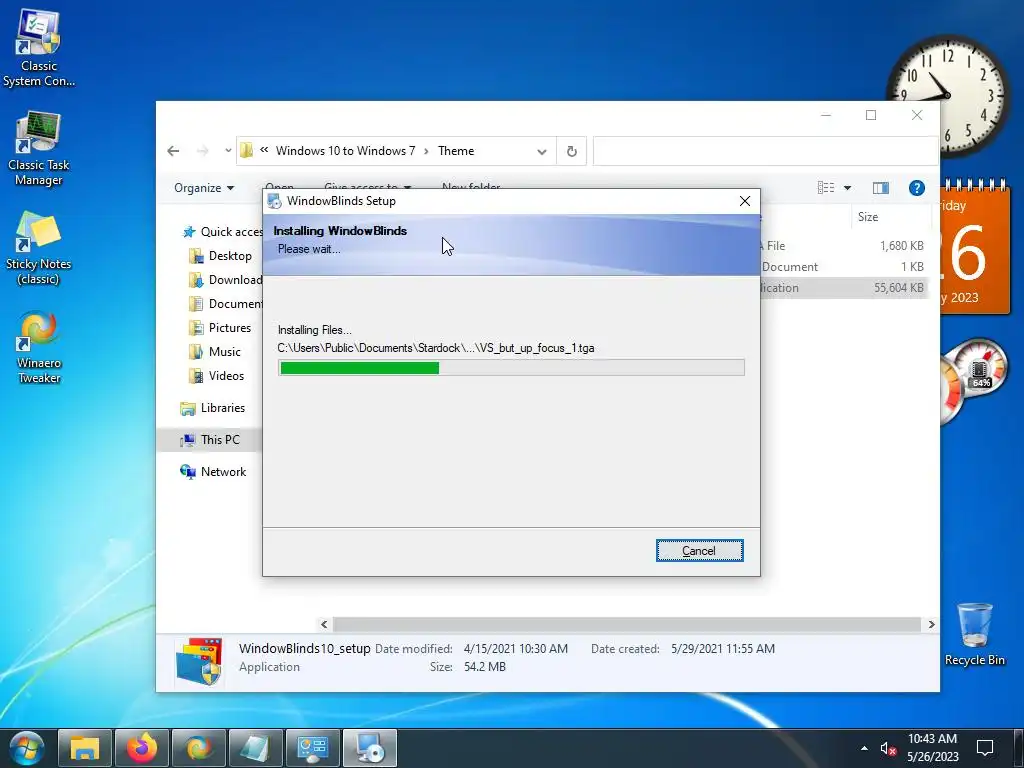Screen dimensions: 1024x768
Task: Click the Show desktop button
Action: (x=1017, y=748)
